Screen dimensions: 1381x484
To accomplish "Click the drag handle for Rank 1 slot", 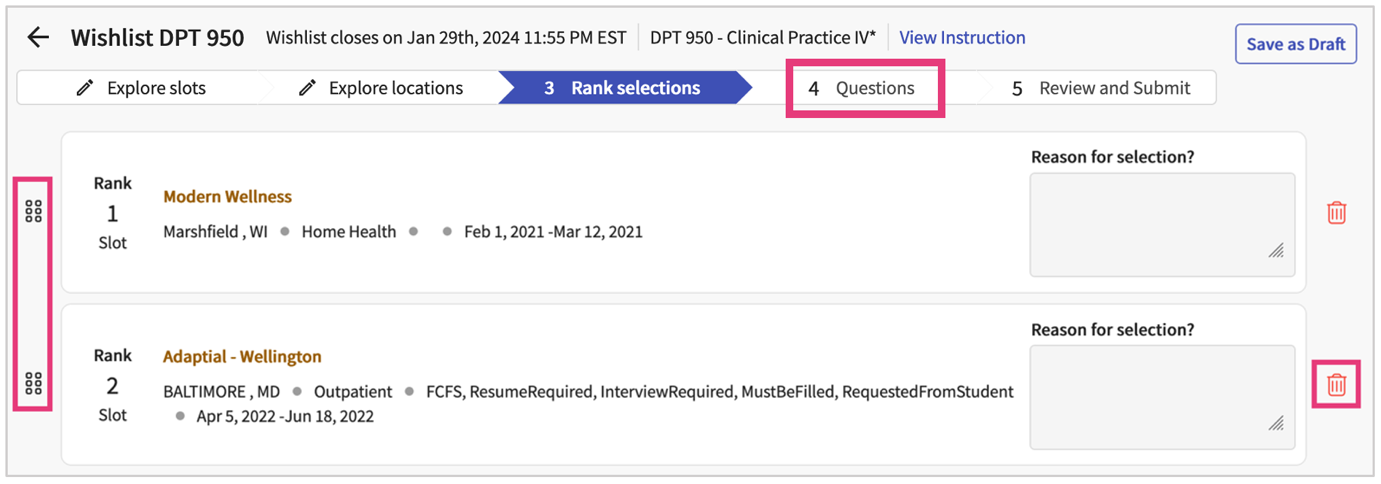I will point(33,211).
